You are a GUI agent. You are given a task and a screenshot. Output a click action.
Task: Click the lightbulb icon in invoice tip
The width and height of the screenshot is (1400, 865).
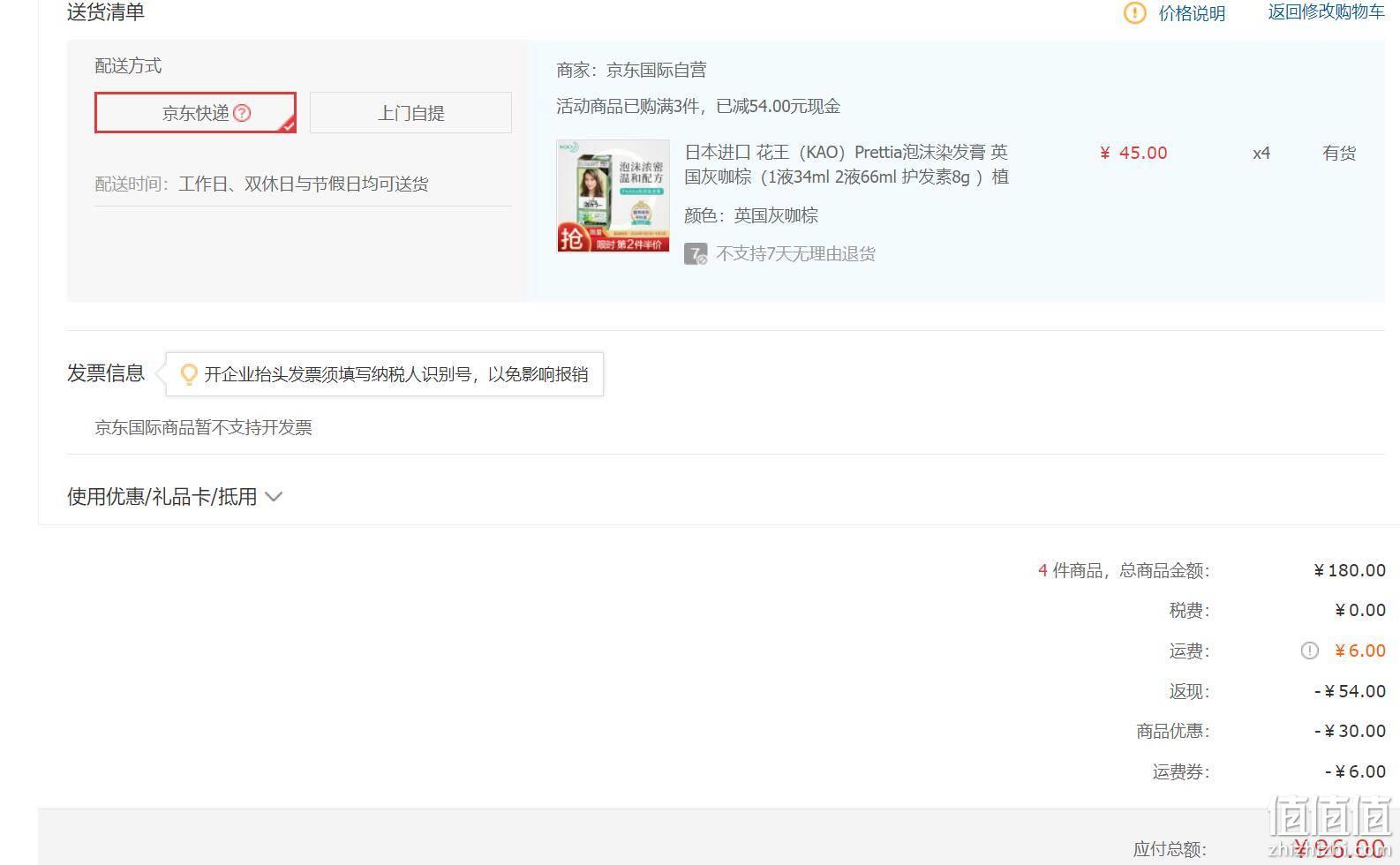click(189, 374)
